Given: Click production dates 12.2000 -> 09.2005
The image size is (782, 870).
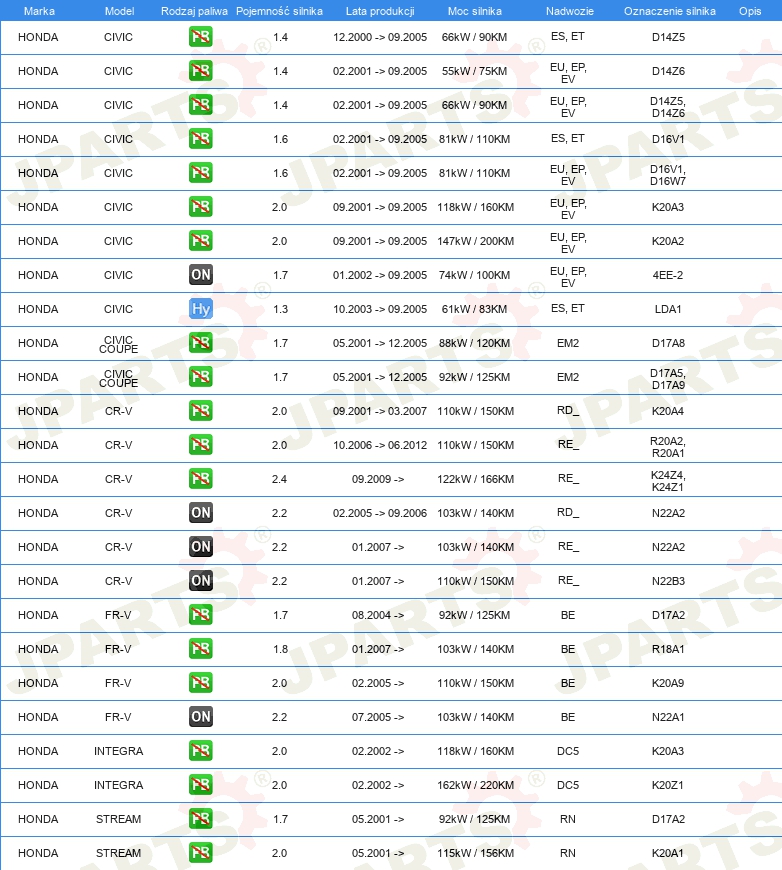Looking at the screenshot, I should (380, 37).
